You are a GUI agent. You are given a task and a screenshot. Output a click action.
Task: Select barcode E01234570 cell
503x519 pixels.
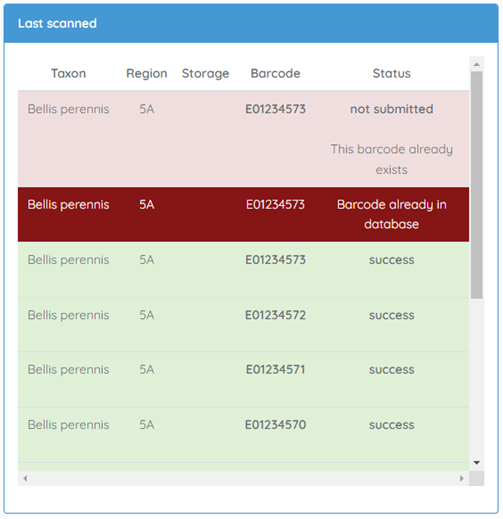tap(275, 425)
